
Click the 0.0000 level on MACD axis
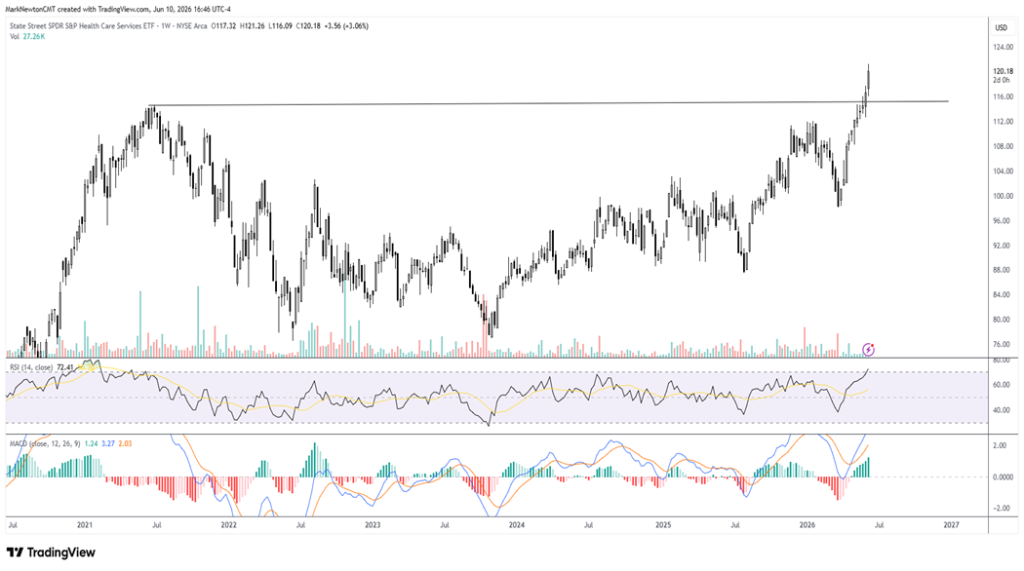1002,477
